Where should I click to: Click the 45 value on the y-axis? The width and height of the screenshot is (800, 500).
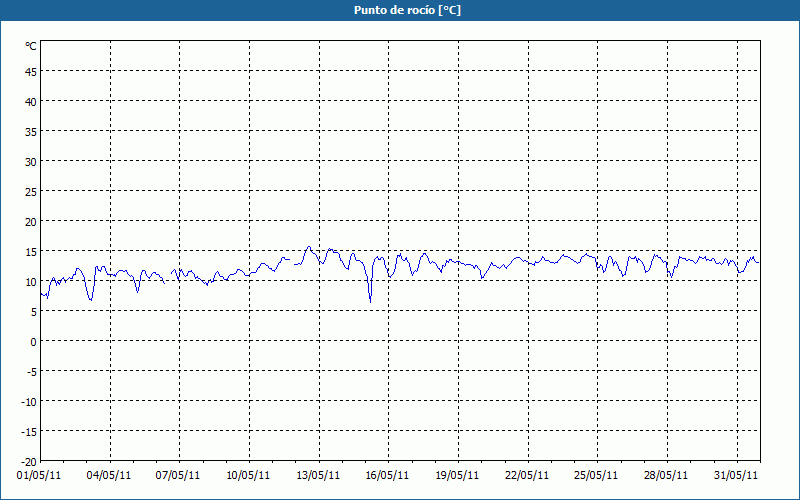pos(31,72)
